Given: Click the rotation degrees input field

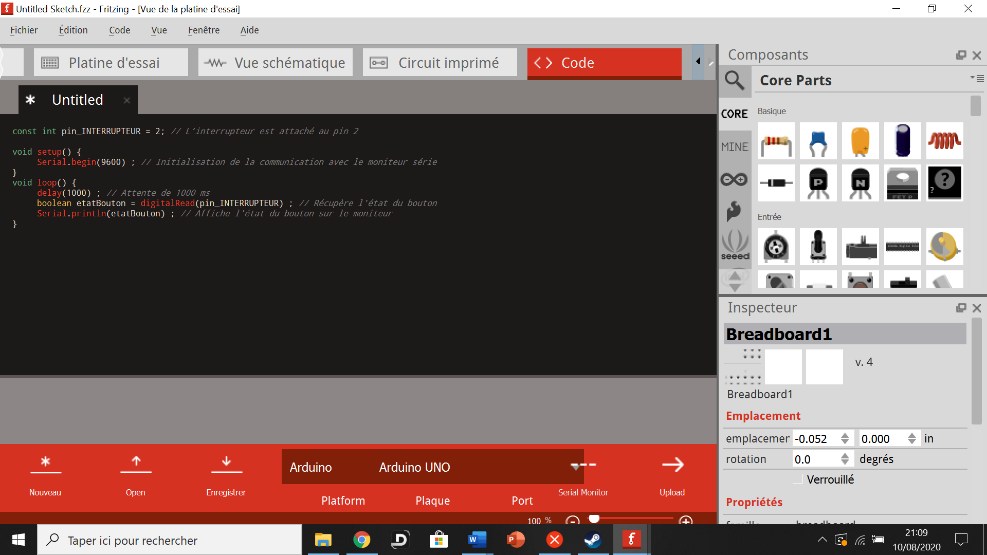Looking at the screenshot, I should (820, 459).
